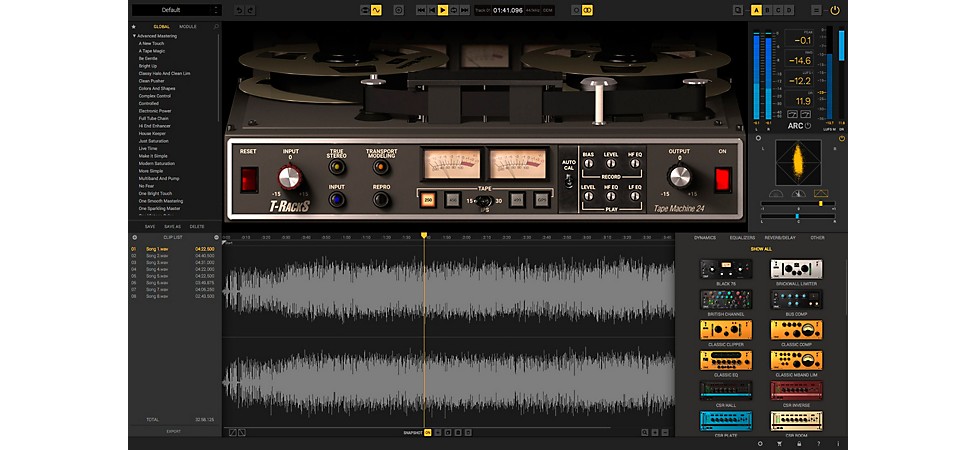Select comparison slot C

(778, 10)
